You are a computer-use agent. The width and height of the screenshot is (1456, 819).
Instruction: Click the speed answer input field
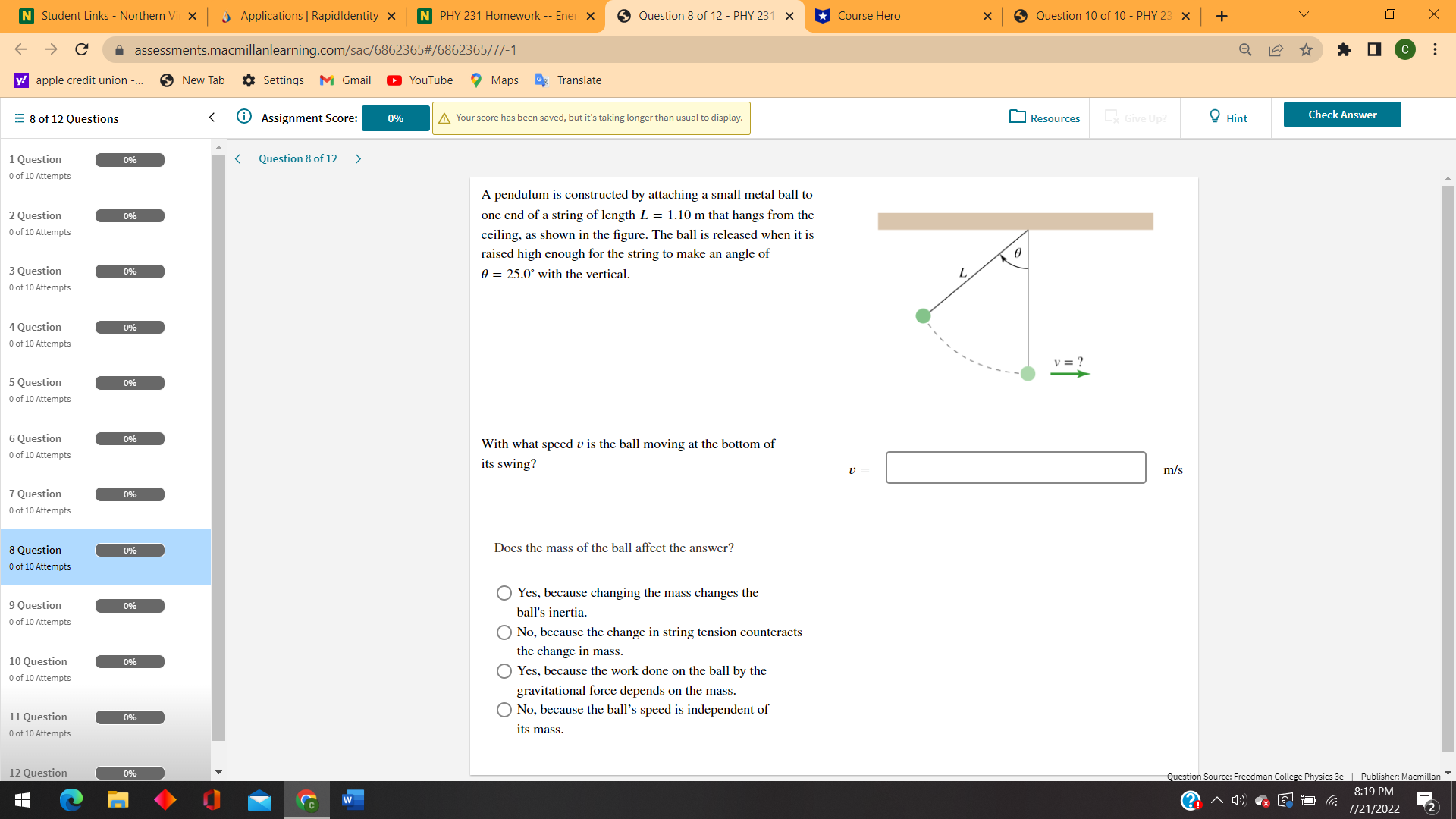(1015, 467)
